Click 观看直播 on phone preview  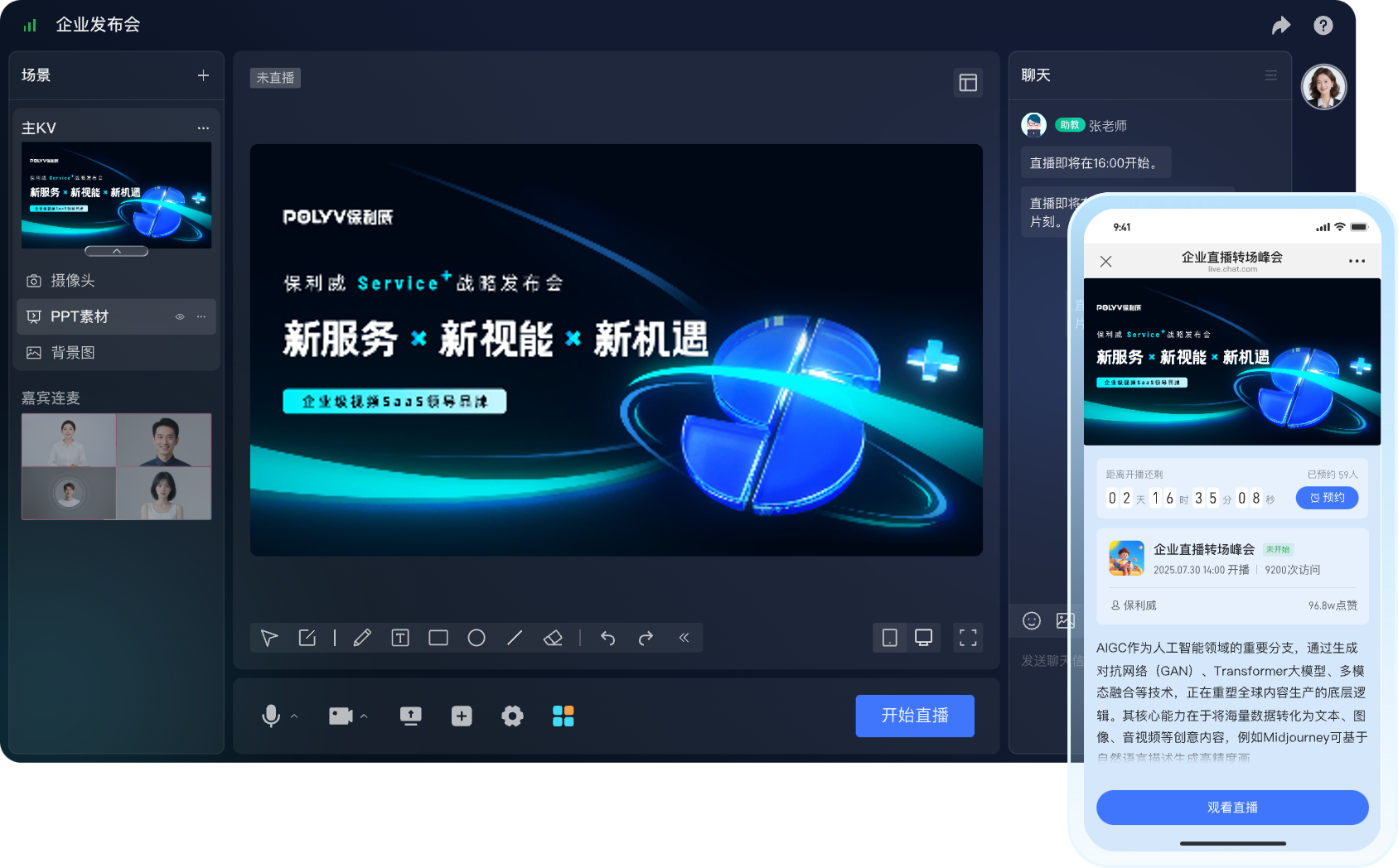pos(1232,808)
